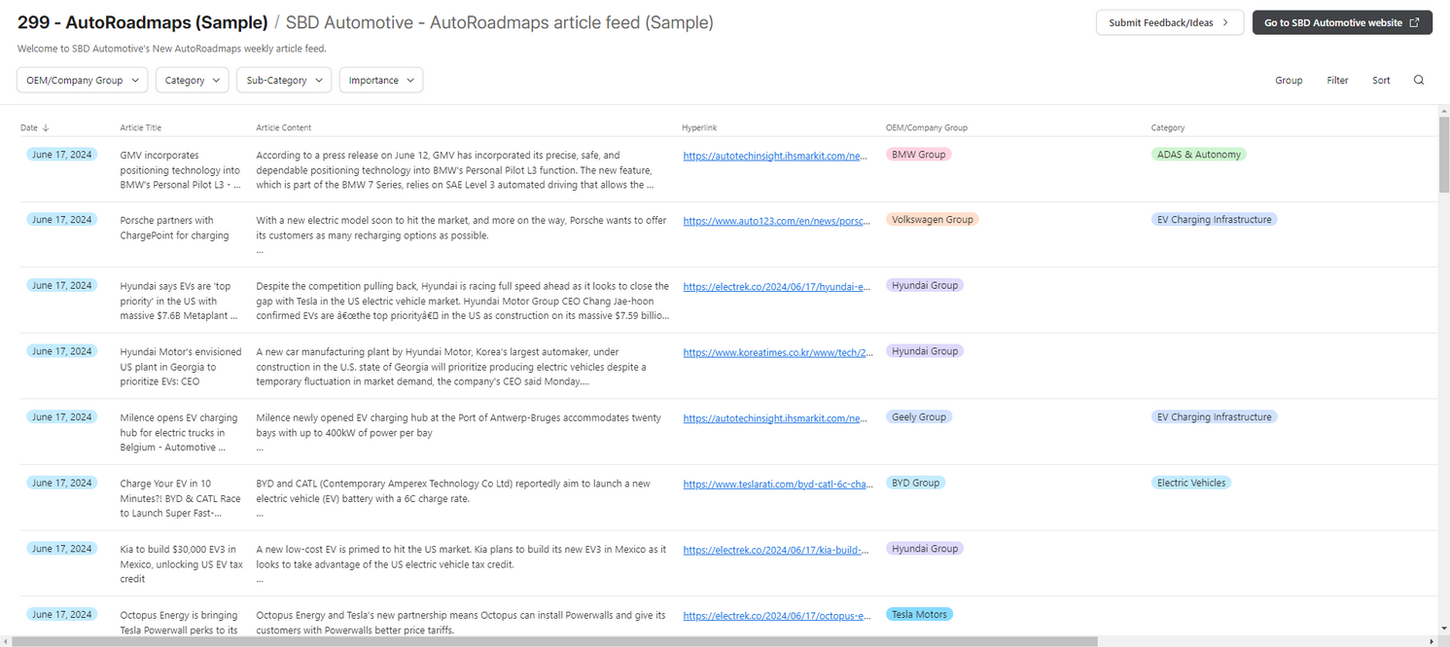This screenshot has height=647, width=1450.
Task: Click the Submit Feedback/Ideas button
Action: [x=1169, y=22]
